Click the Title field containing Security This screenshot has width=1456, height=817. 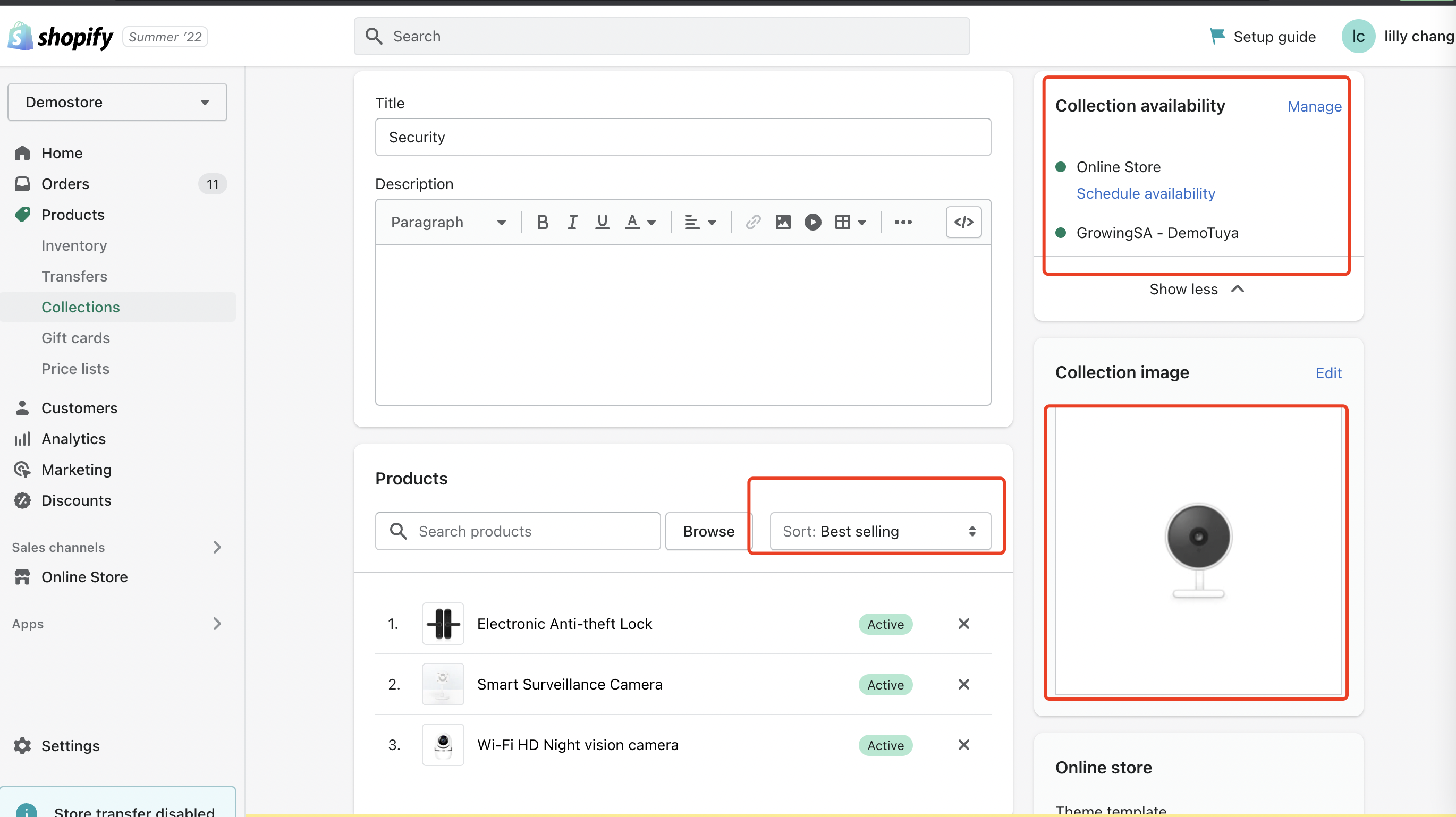pyautogui.click(x=682, y=137)
